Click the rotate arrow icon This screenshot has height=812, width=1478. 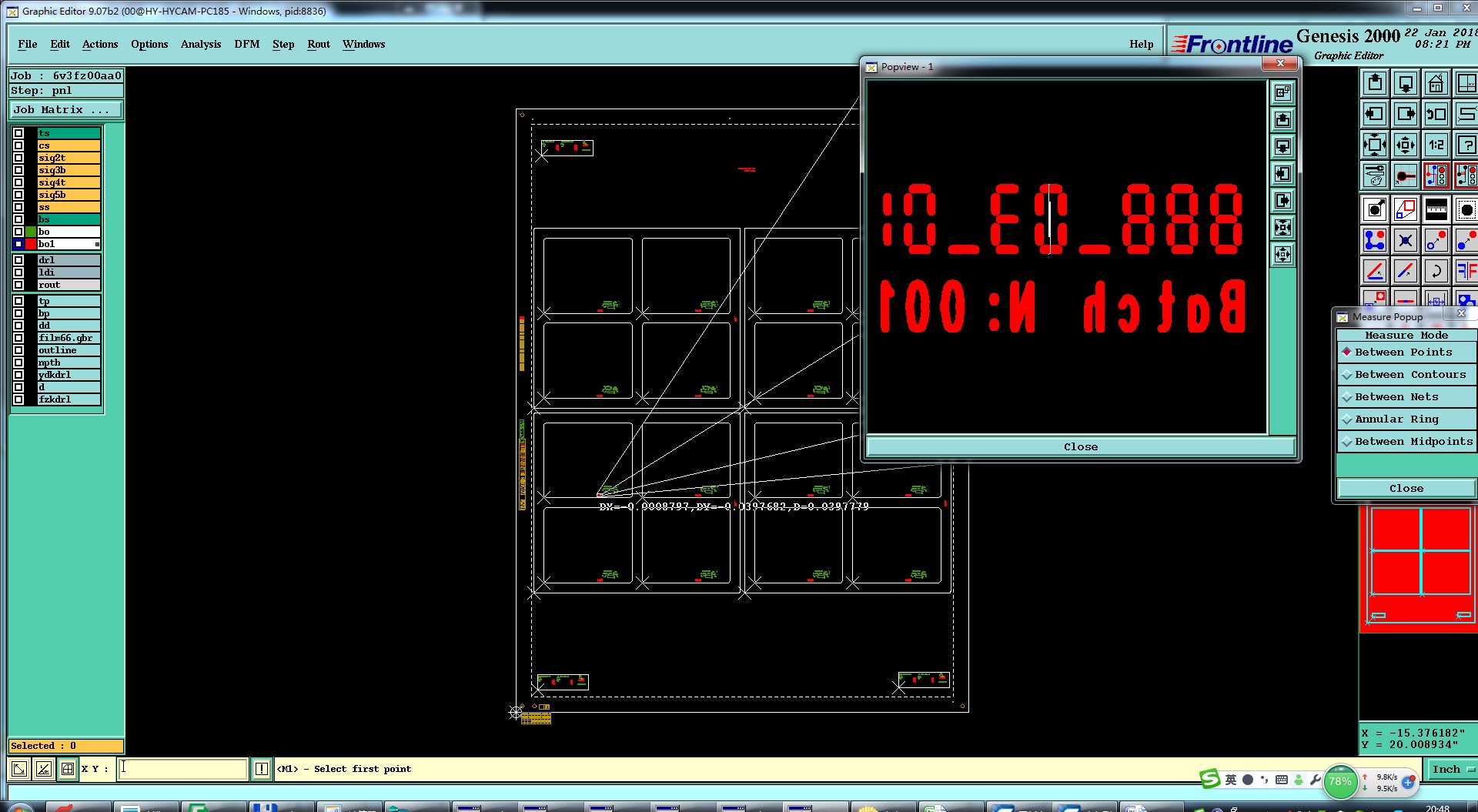point(1436,271)
